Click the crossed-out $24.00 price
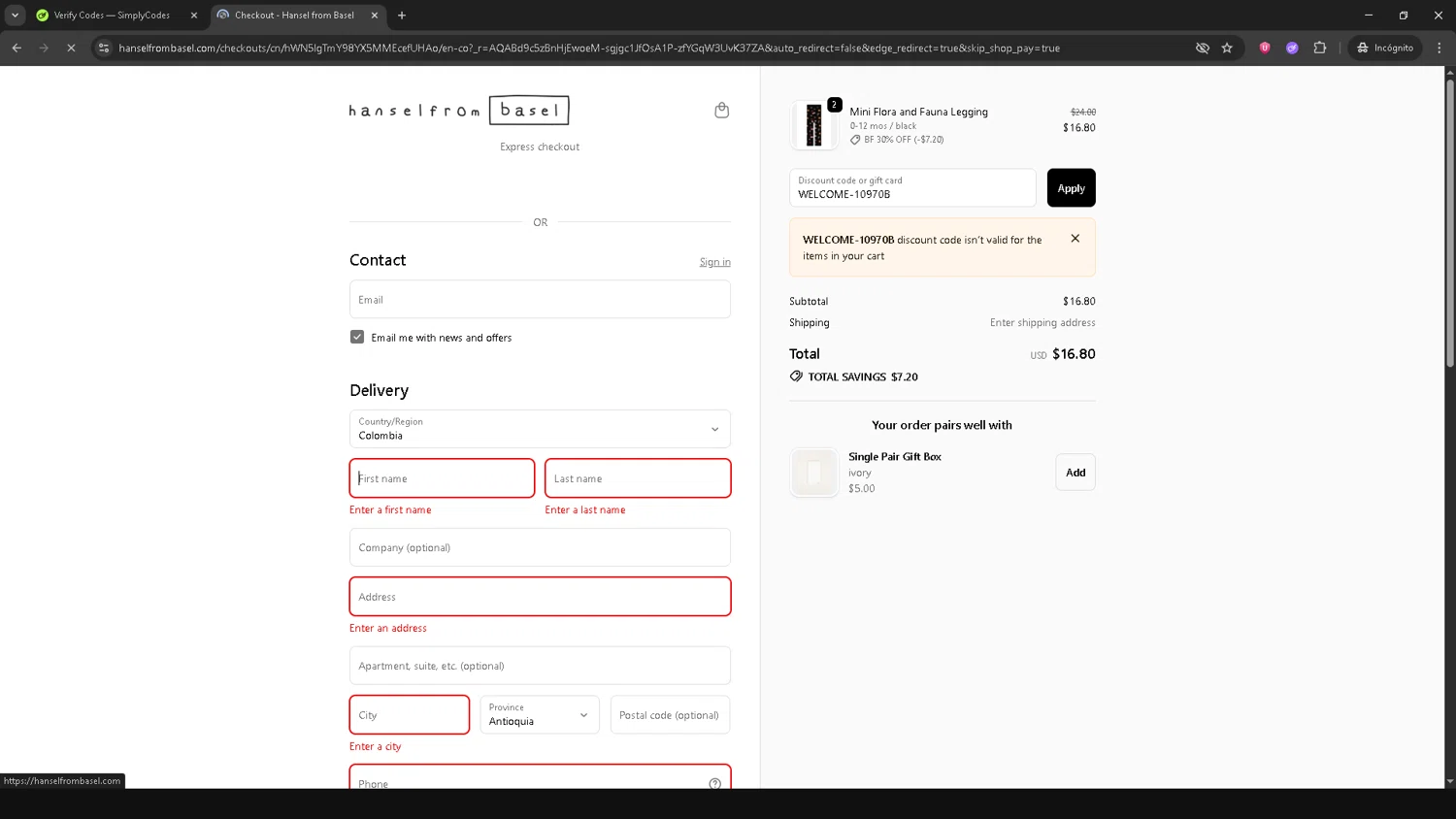1456x819 pixels. [1083, 113]
